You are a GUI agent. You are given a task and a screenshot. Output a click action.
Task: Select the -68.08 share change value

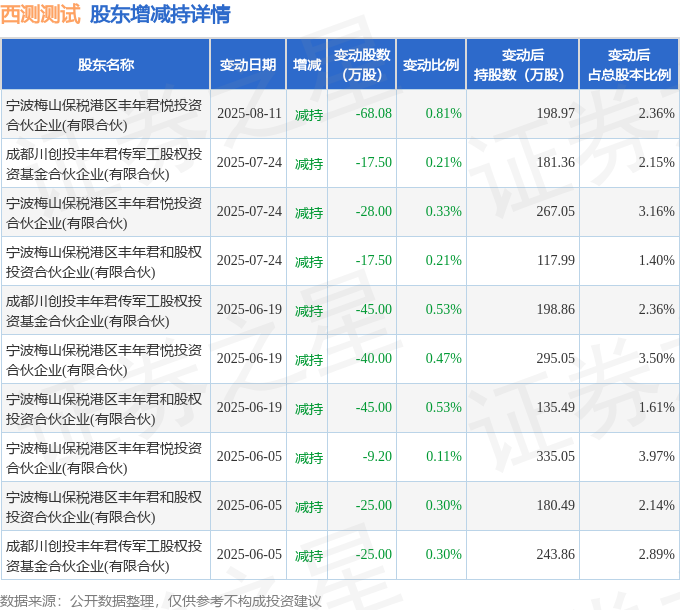click(373, 114)
